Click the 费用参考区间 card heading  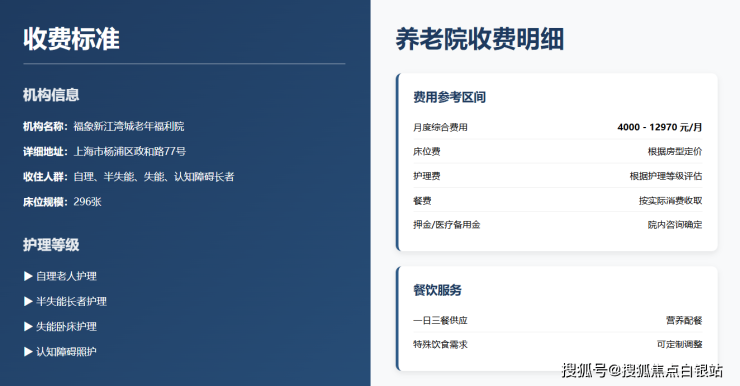click(x=449, y=97)
